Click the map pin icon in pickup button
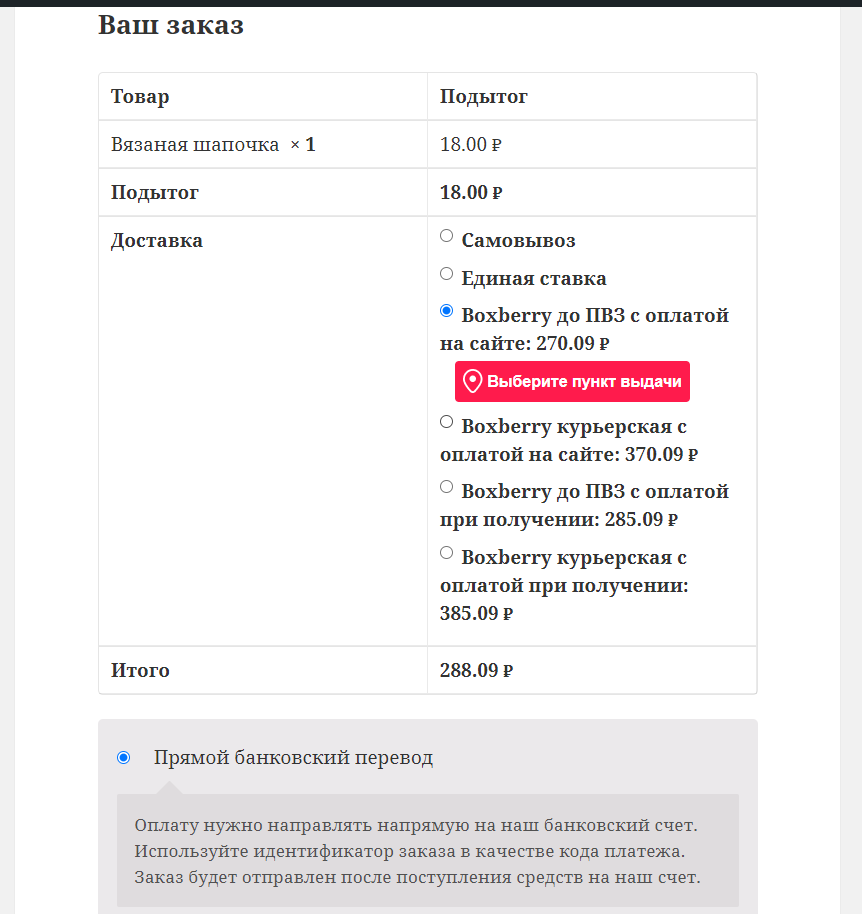The image size is (862, 914). pos(472,382)
